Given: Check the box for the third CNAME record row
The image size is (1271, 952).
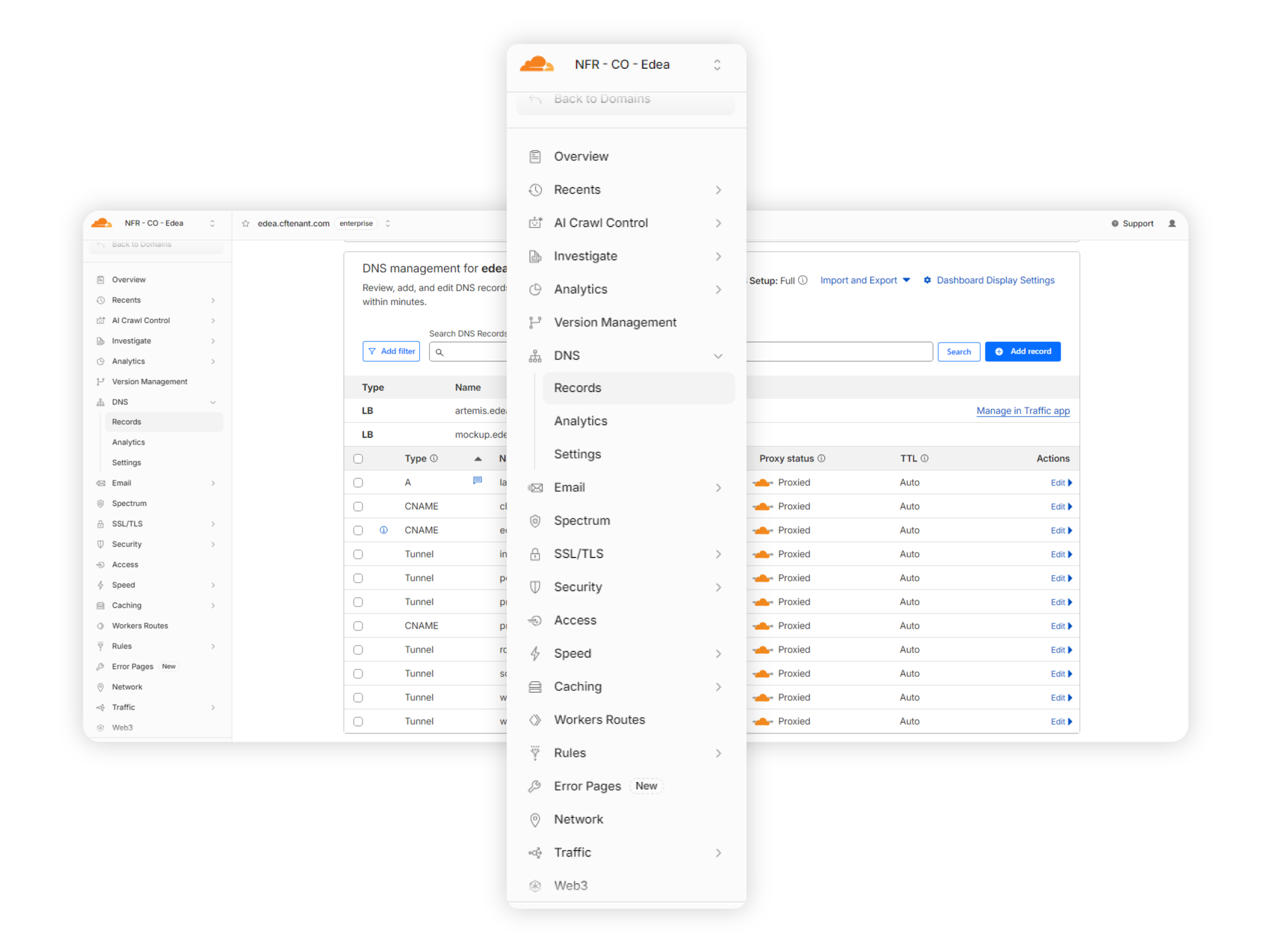Looking at the screenshot, I should click(x=358, y=626).
